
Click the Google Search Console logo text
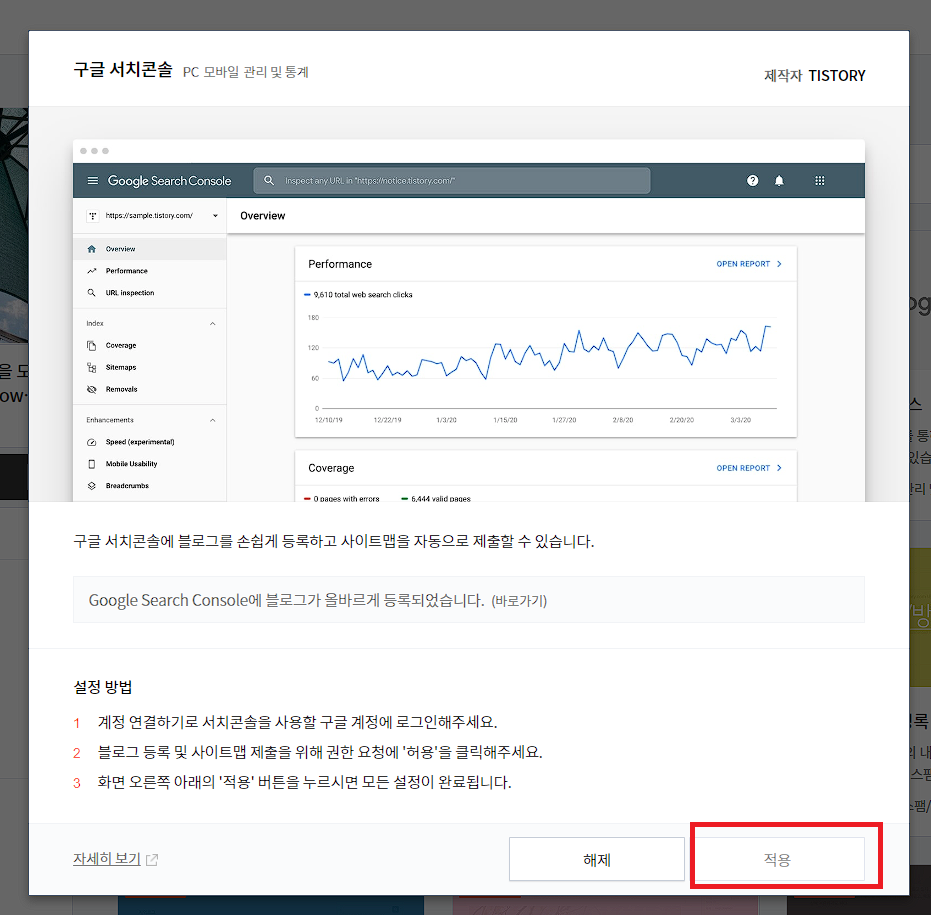[x=169, y=181]
